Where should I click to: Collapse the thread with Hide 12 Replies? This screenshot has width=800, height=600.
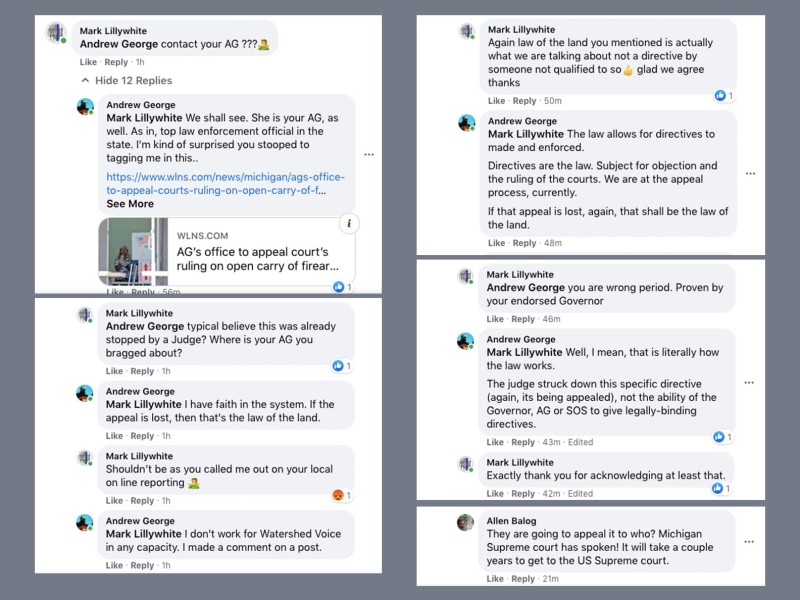[132, 81]
